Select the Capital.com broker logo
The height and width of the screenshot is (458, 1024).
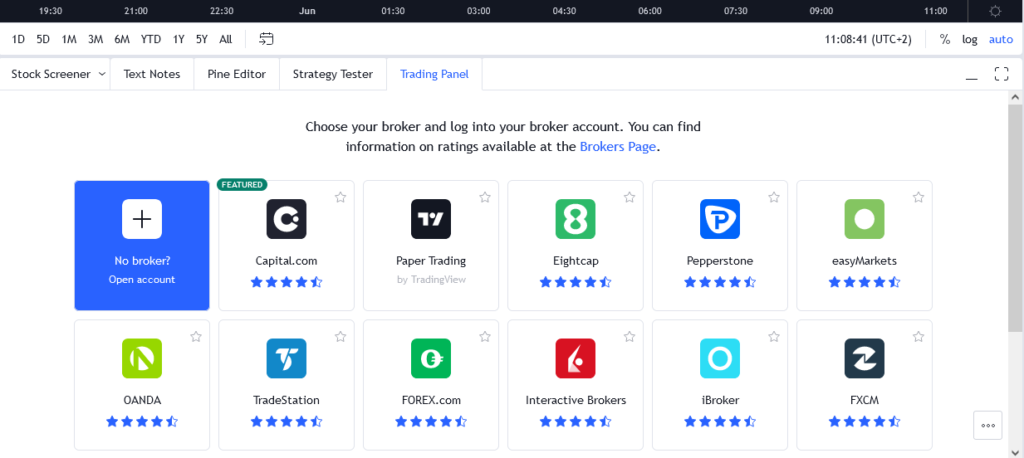click(286, 219)
